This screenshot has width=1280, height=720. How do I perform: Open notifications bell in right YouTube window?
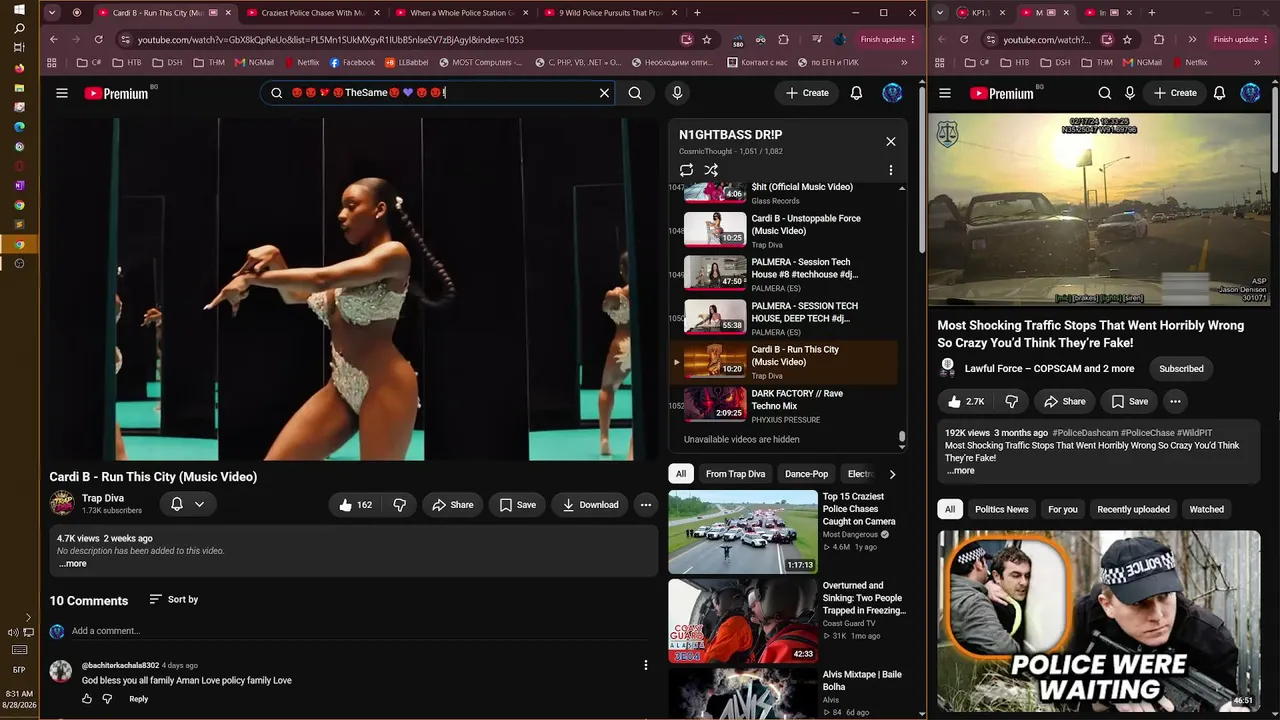[1219, 93]
